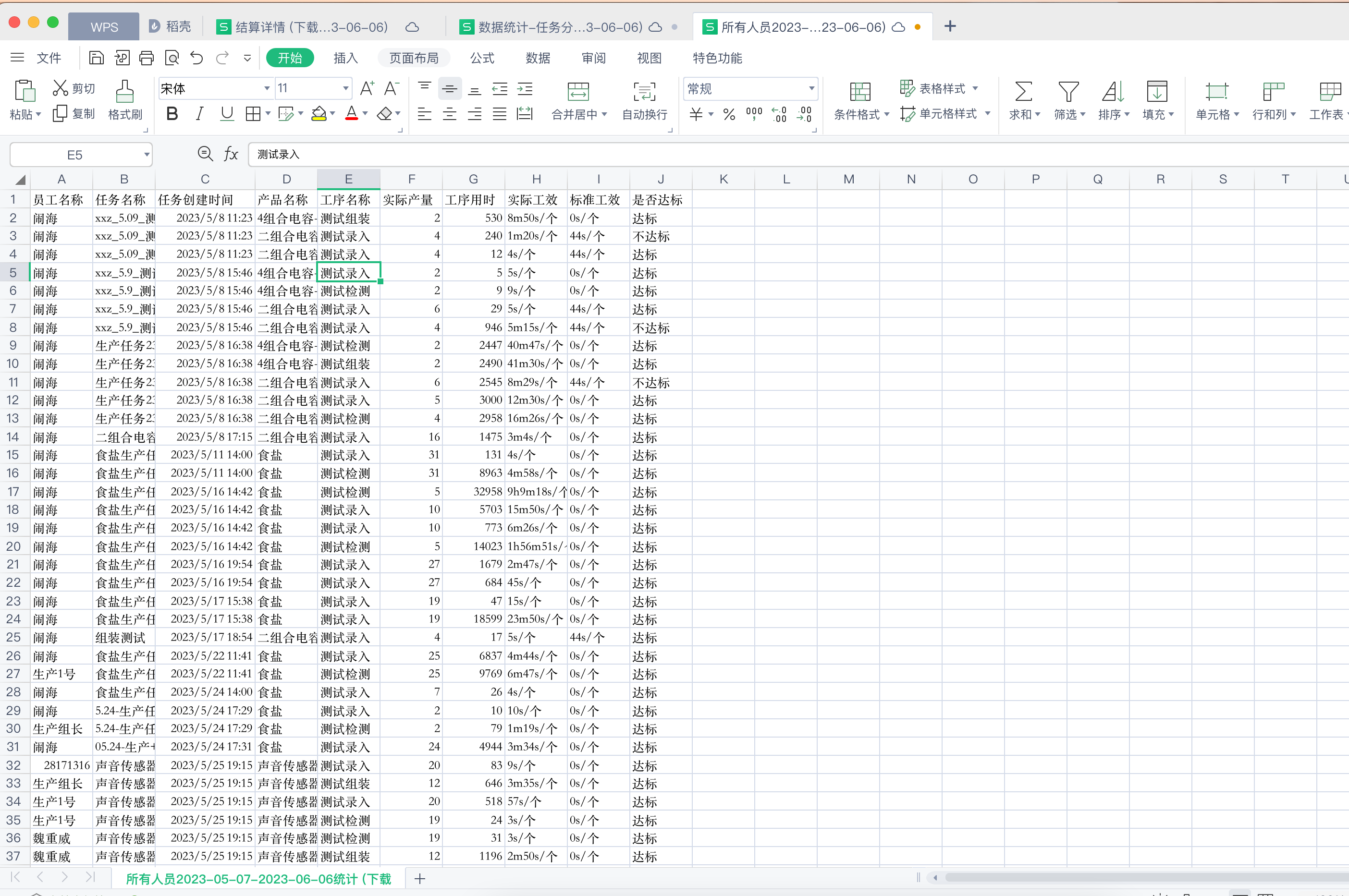This screenshot has height=896, width=1349.
Task: Expand the Name Box dropdown arrow
Action: pyautogui.click(x=147, y=154)
